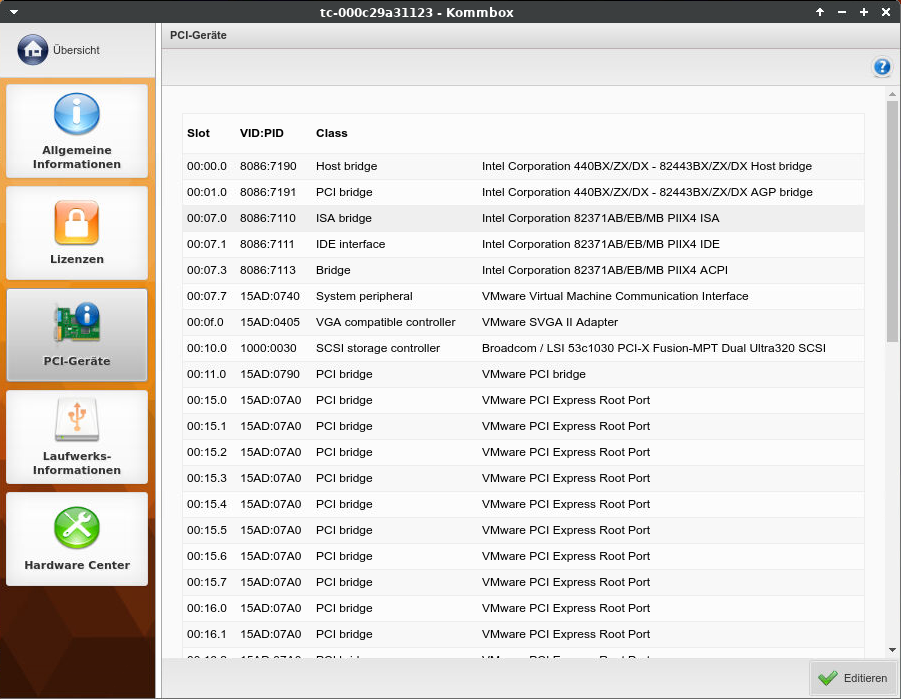Image resolution: width=901 pixels, height=699 pixels.
Task: Click the PCI-Geräte panel heading
Action: [x=198, y=35]
